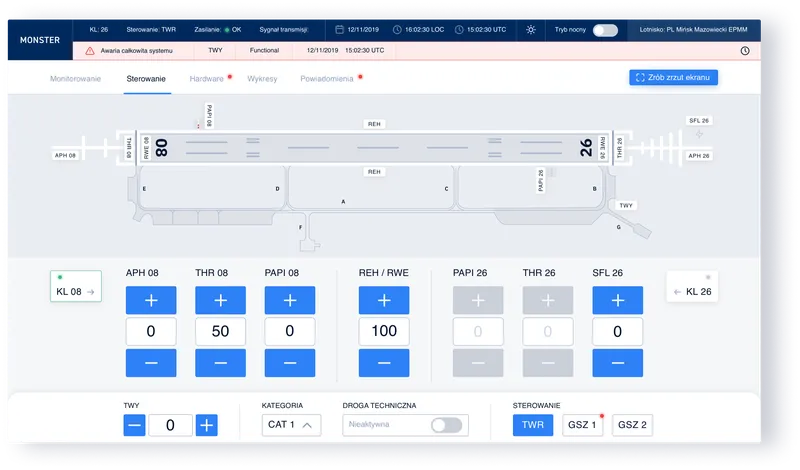Screen dimensions: 800x470
Task: Open the Powiadomienia tab
Action: coord(327,79)
